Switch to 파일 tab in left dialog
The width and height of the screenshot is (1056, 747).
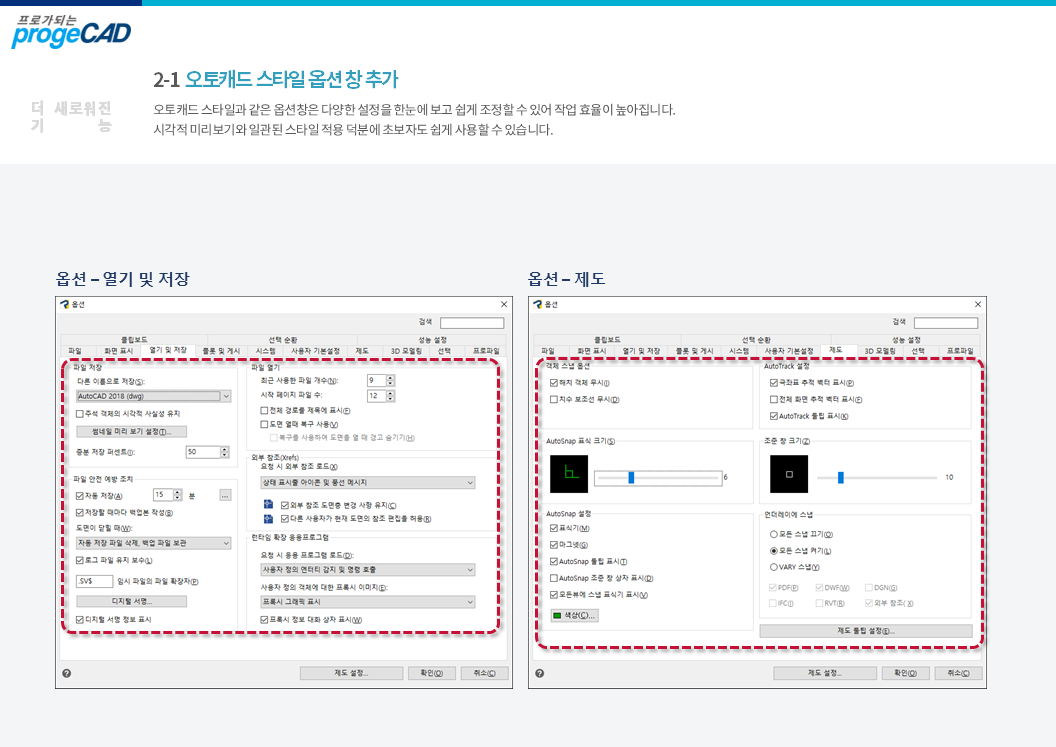[x=75, y=351]
